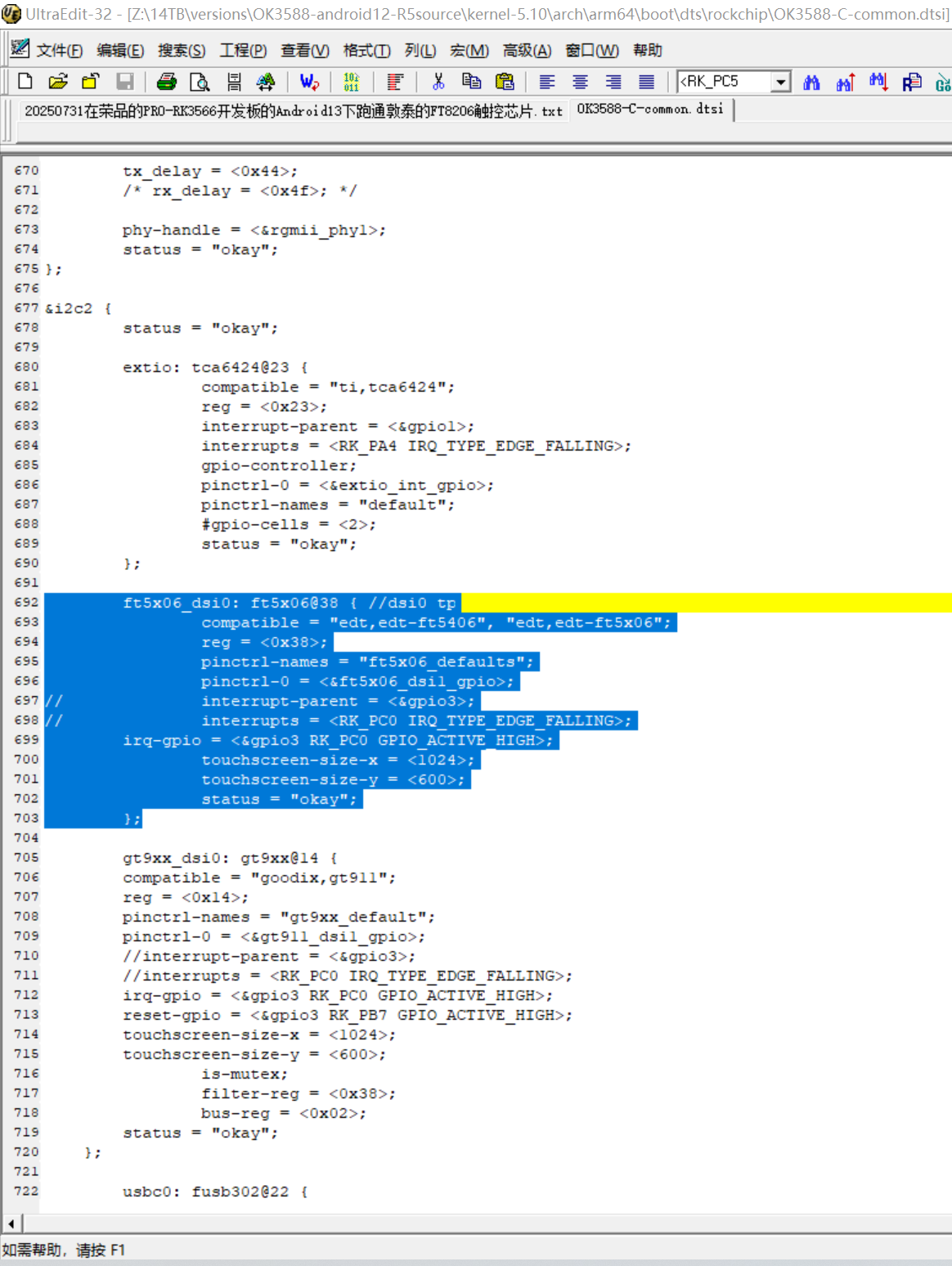The width and height of the screenshot is (952, 1266).
Task: Open the 宏(M) menu
Action: tap(469, 51)
